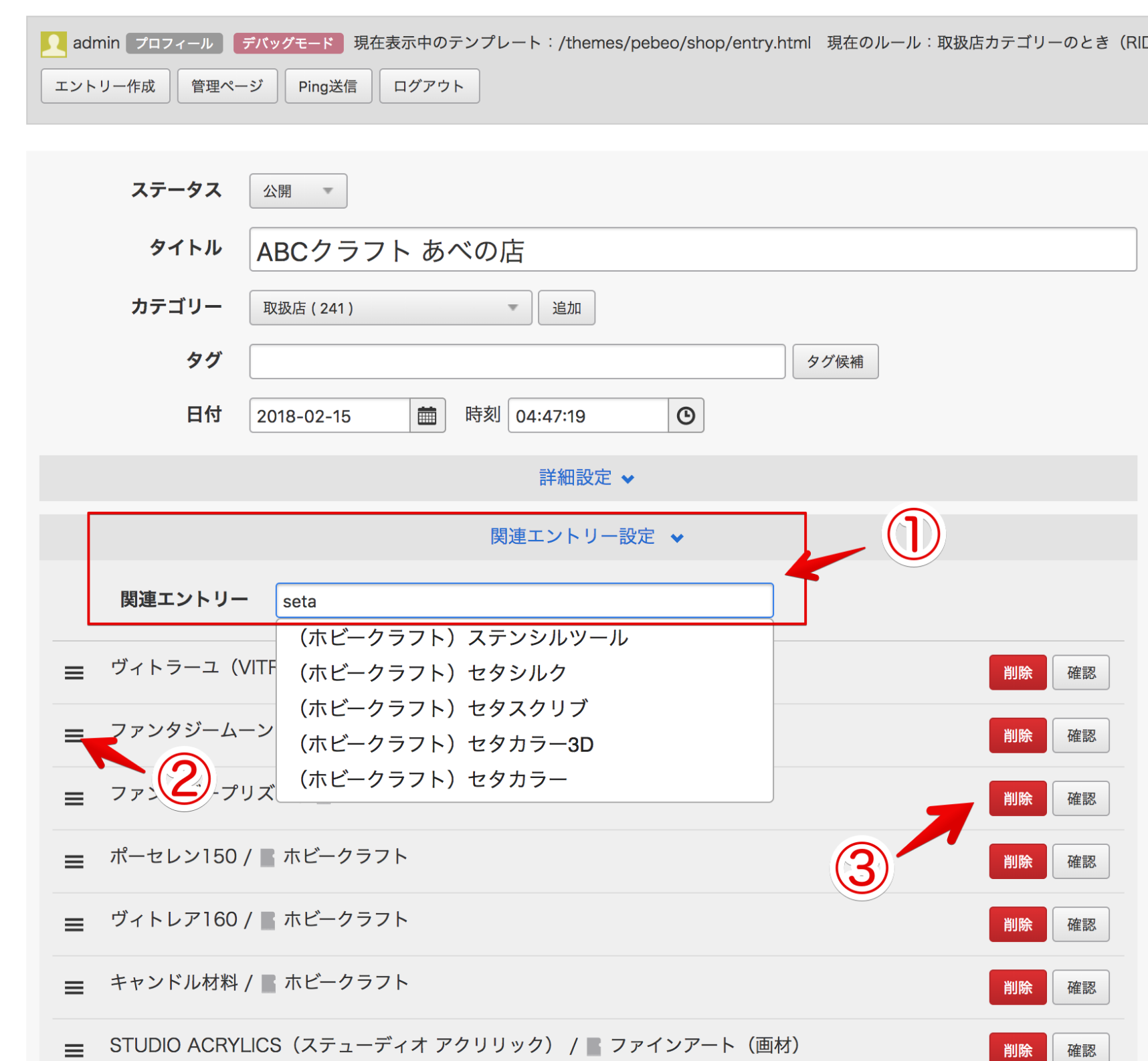Grab the drag handle for STUDIO ACRYLICS row

pos(74,1050)
